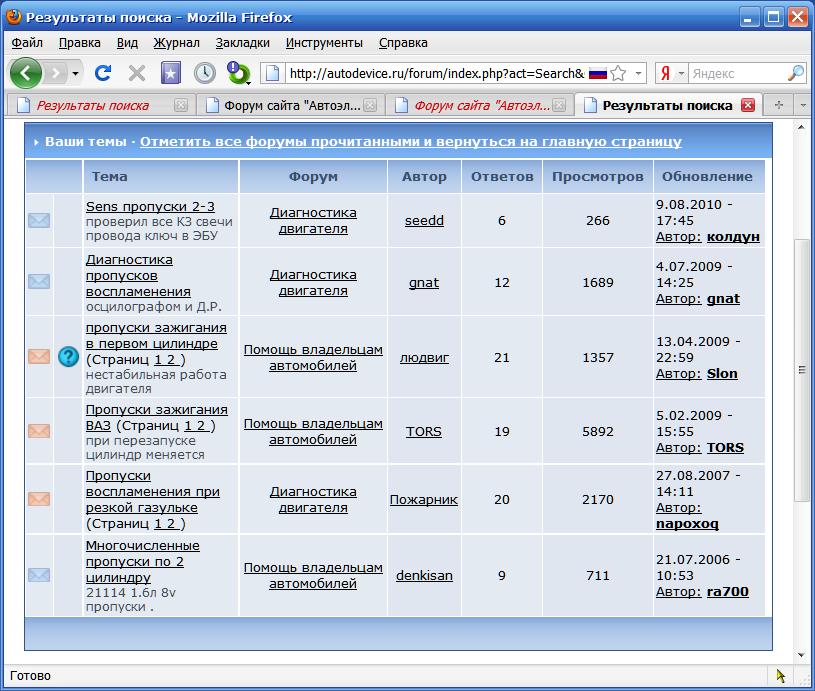
Task: Click the forward navigation arrow
Action: click(x=56, y=73)
